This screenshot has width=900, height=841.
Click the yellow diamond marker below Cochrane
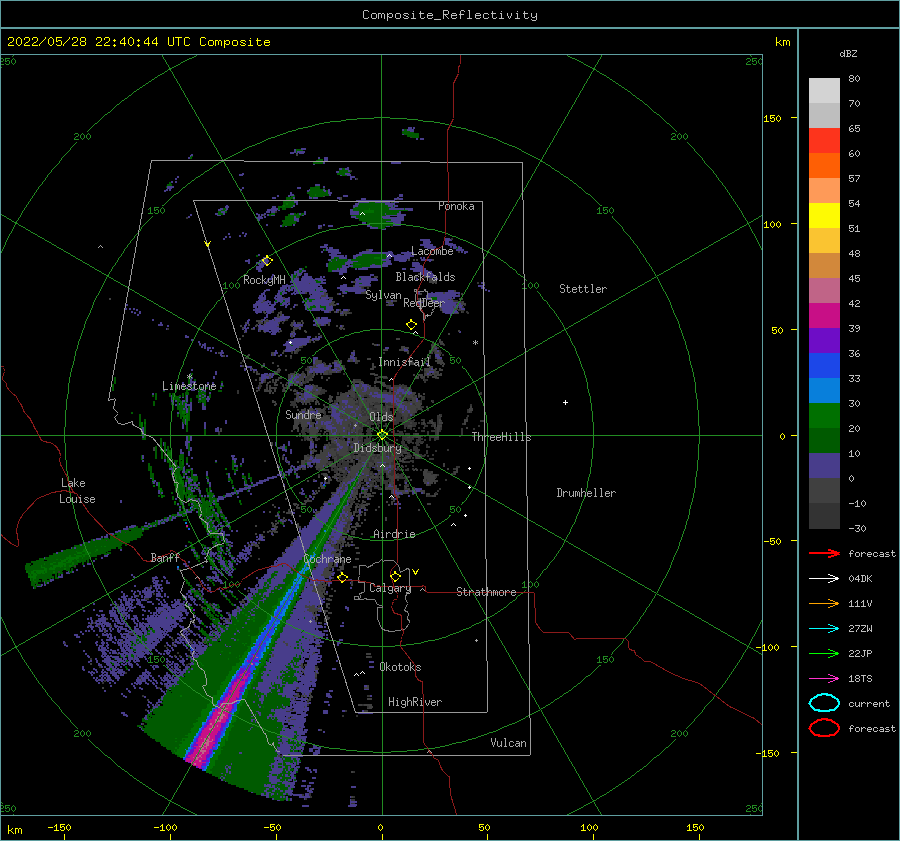tap(343, 577)
